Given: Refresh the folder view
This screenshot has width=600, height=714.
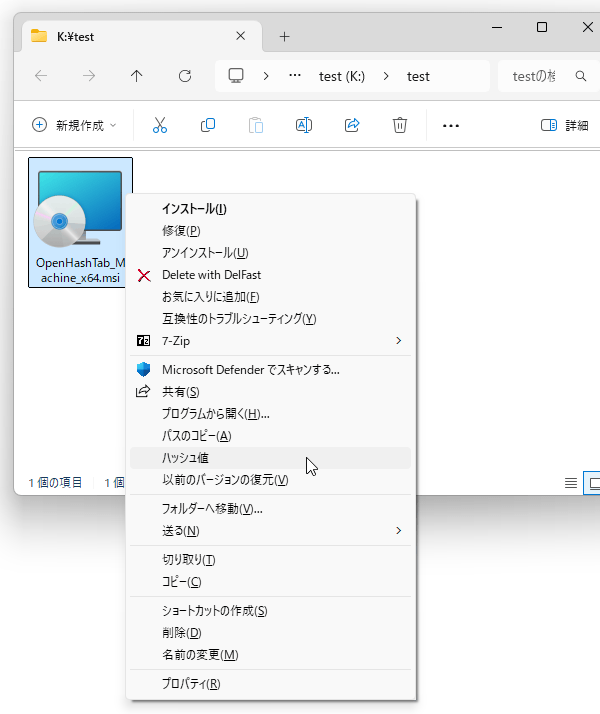Looking at the screenshot, I should click(185, 76).
